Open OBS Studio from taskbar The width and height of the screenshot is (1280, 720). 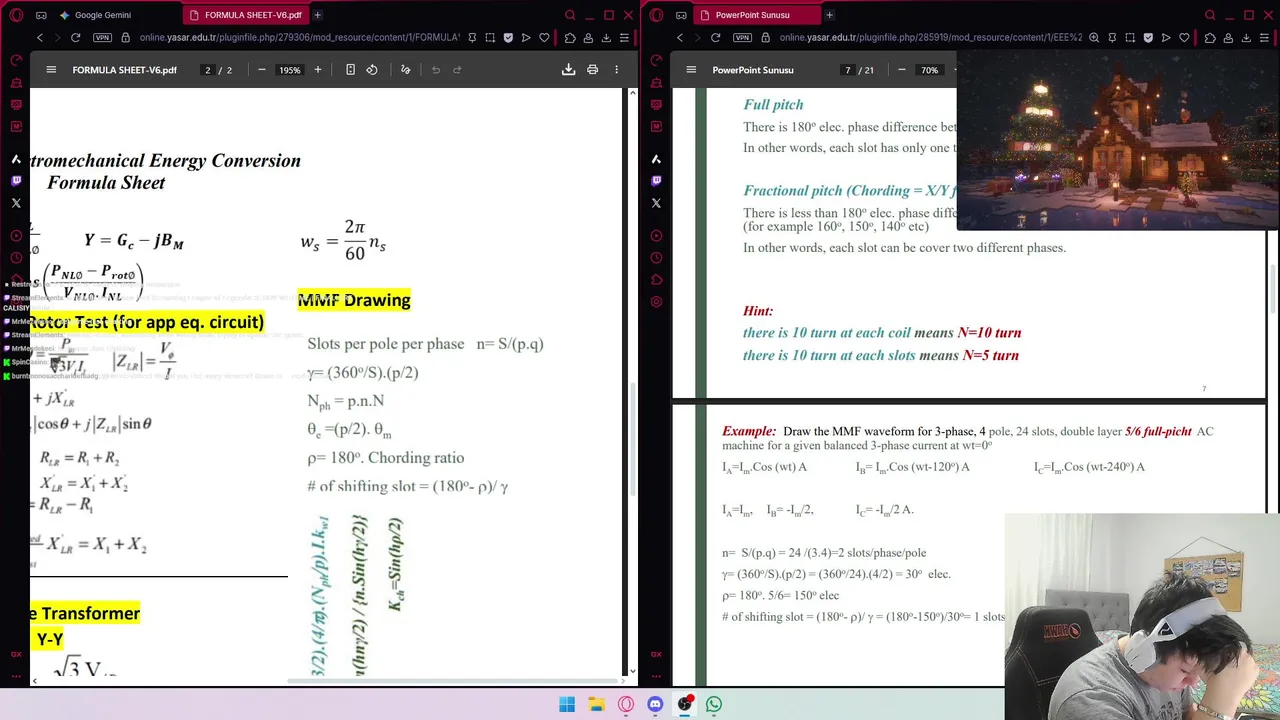coord(685,704)
